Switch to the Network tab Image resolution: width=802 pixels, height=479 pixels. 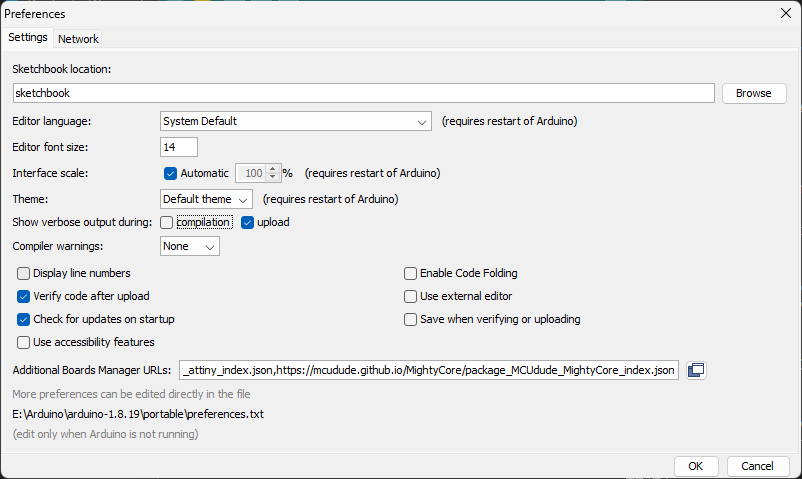[x=78, y=39]
